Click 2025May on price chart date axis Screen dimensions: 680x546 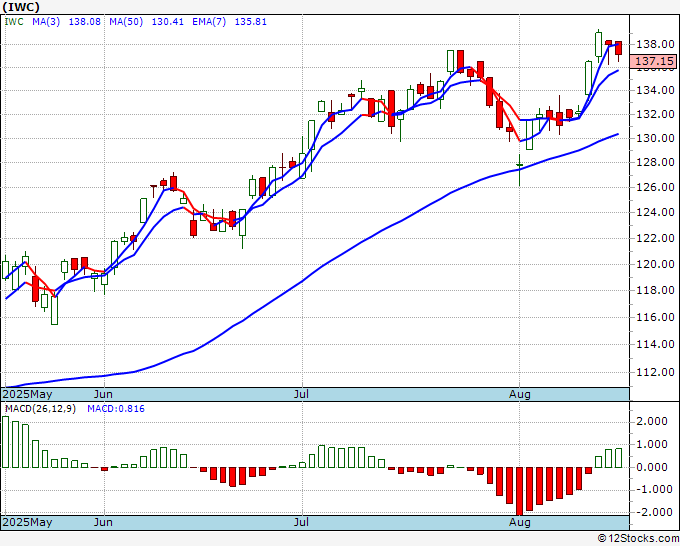coord(27,395)
